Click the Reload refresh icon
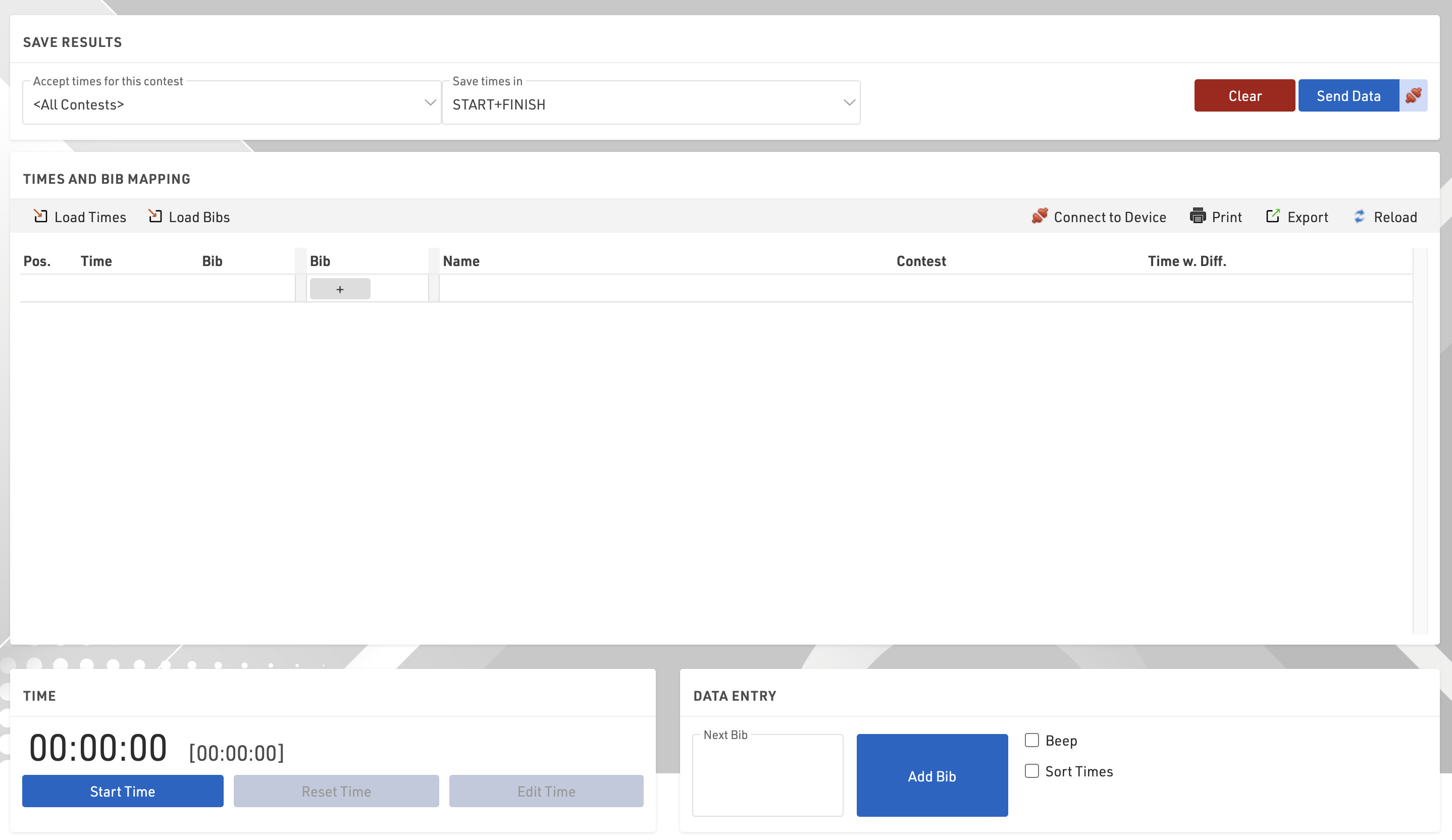 pos(1359,216)
